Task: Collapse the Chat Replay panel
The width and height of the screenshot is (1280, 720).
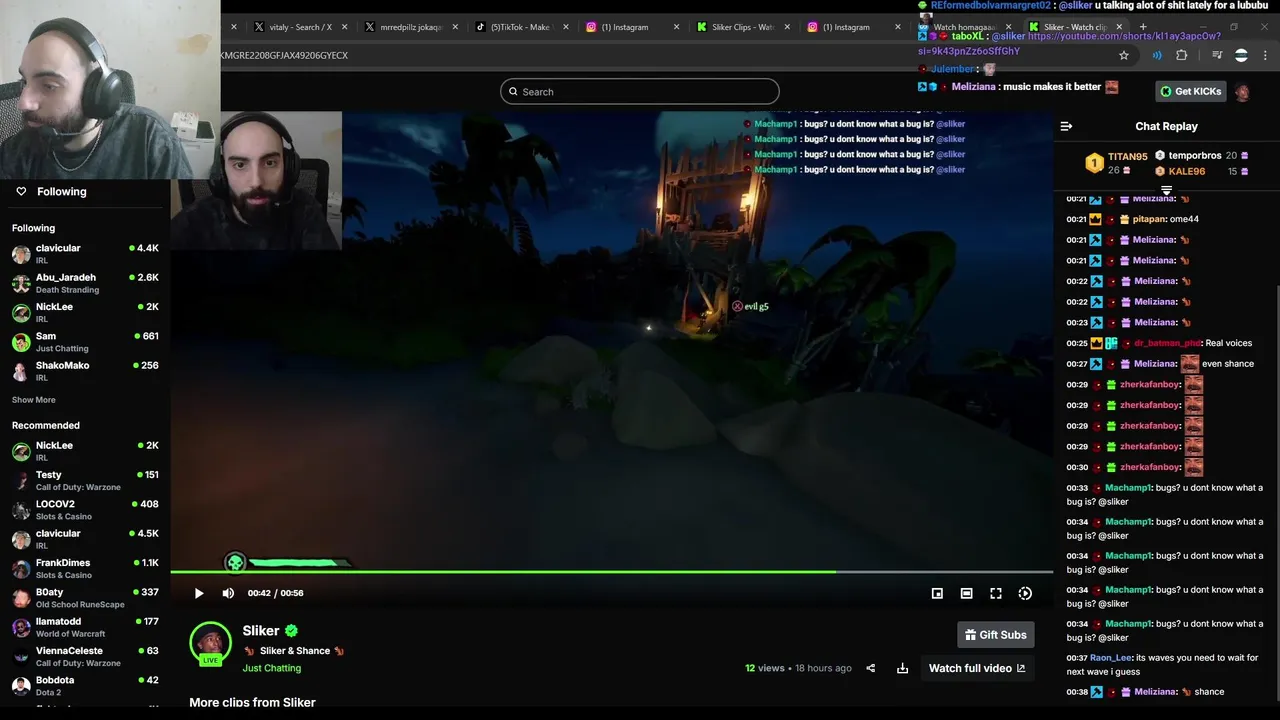Action: point(1066,126)
